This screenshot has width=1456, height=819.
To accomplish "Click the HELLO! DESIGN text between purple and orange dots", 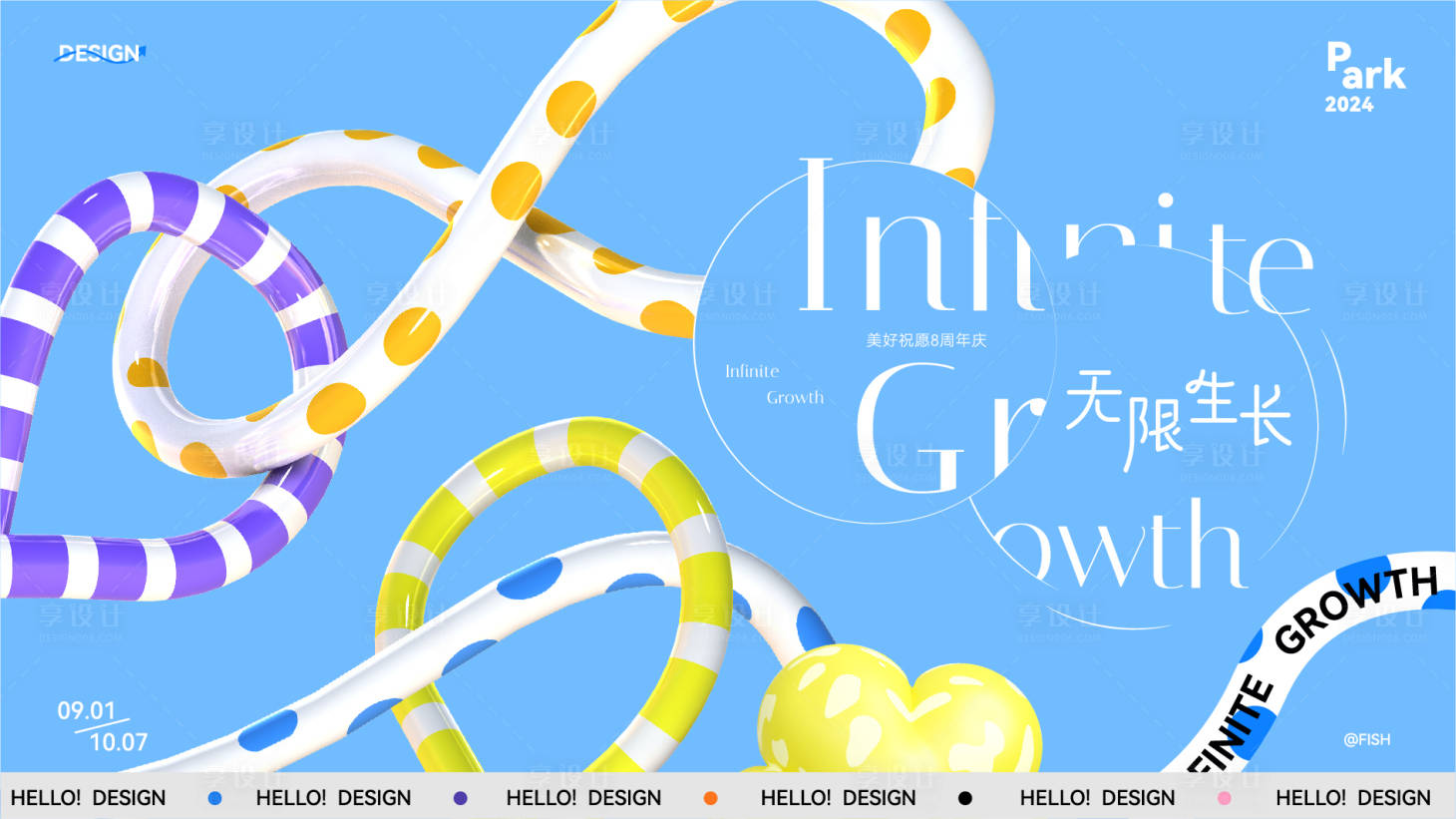I will [x=583, y=798].
